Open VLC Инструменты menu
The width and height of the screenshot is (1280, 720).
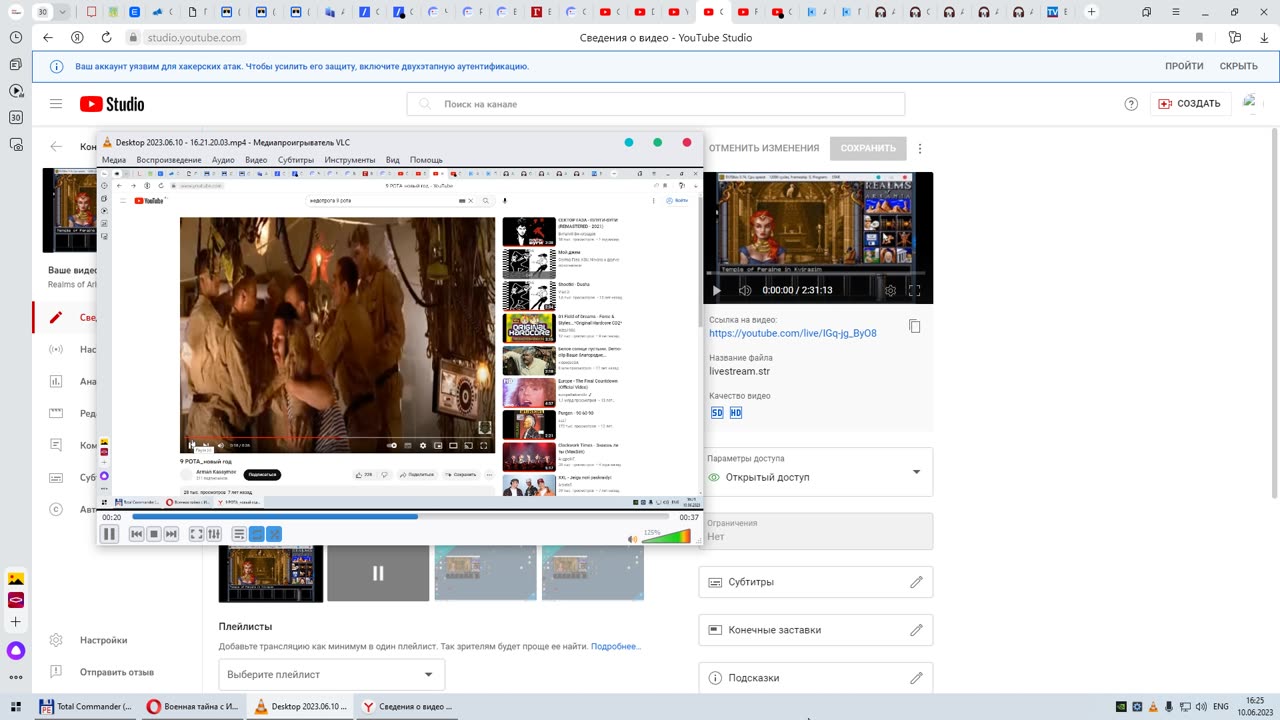349,160
